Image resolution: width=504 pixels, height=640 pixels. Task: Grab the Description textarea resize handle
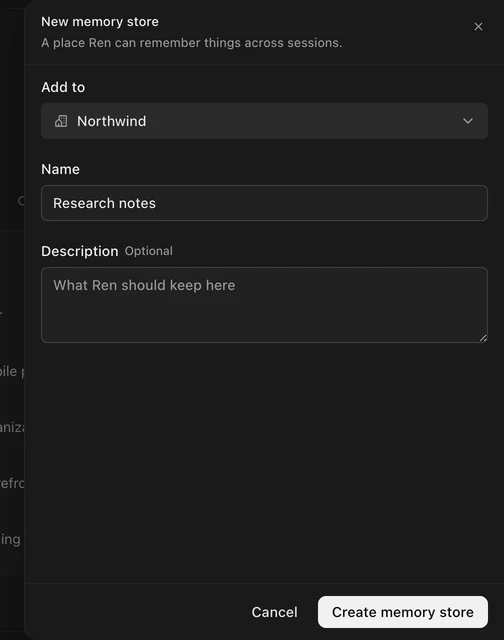point(483,338)
